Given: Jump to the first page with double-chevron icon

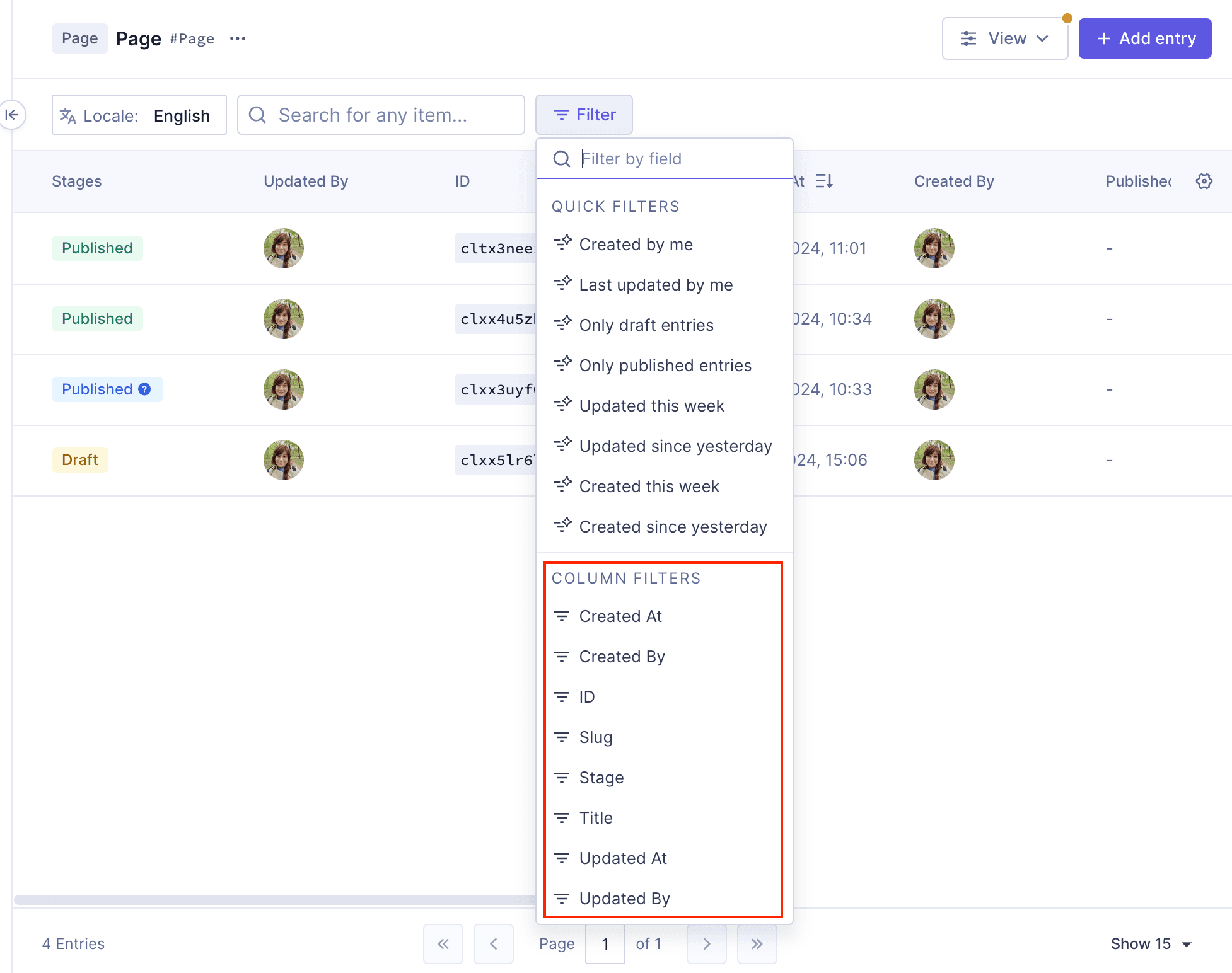Looking at the screenshot, I should [x=443, y=944].
